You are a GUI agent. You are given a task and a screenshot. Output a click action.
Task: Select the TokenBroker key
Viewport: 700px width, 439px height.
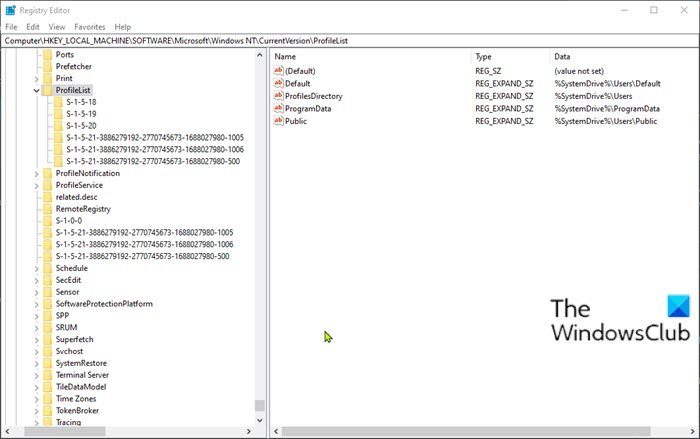tap(77, 410)
